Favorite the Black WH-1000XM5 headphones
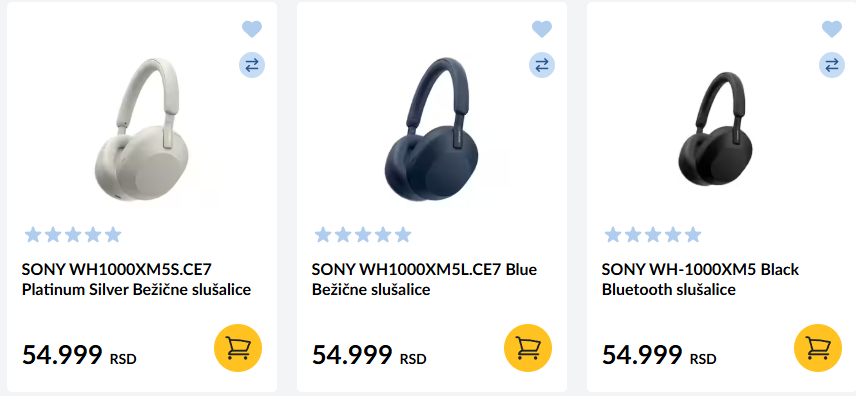 pyautogui.click(x=832, y=29)
